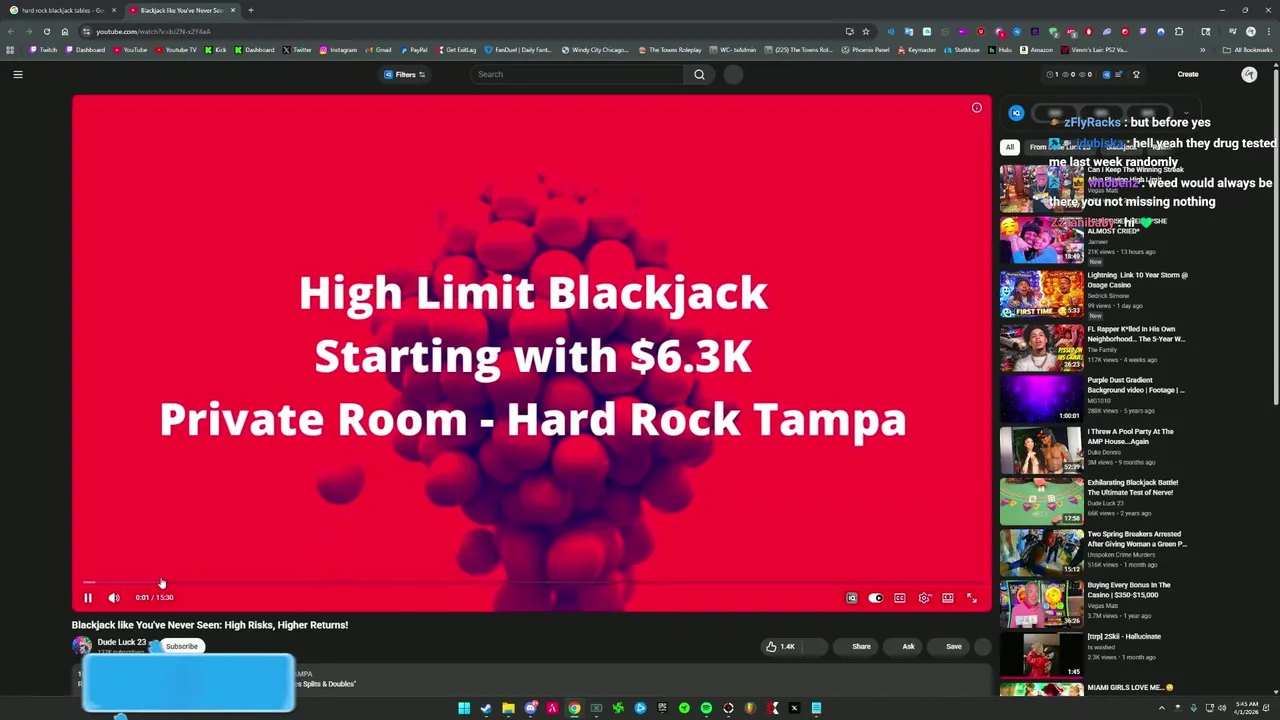Open Exhilarating Blackjack Battle video thumbnail
This screenshot has width=1280, height=720.
tap(1041, 501)
